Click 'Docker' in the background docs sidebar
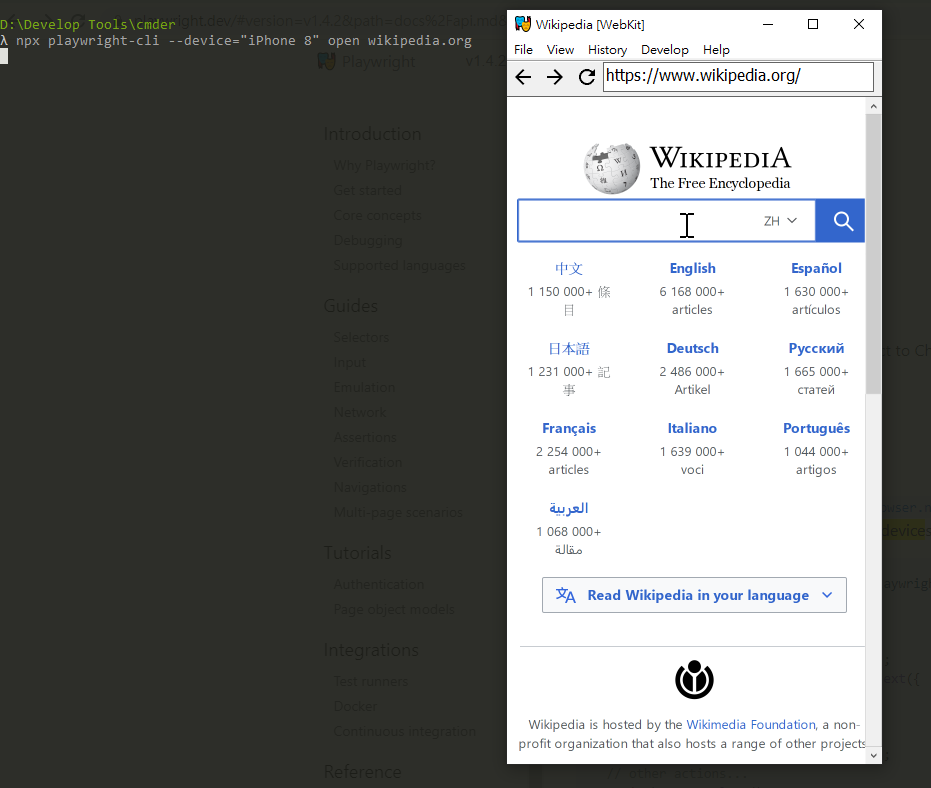This screenshot has width=931, height=788. 355,707
